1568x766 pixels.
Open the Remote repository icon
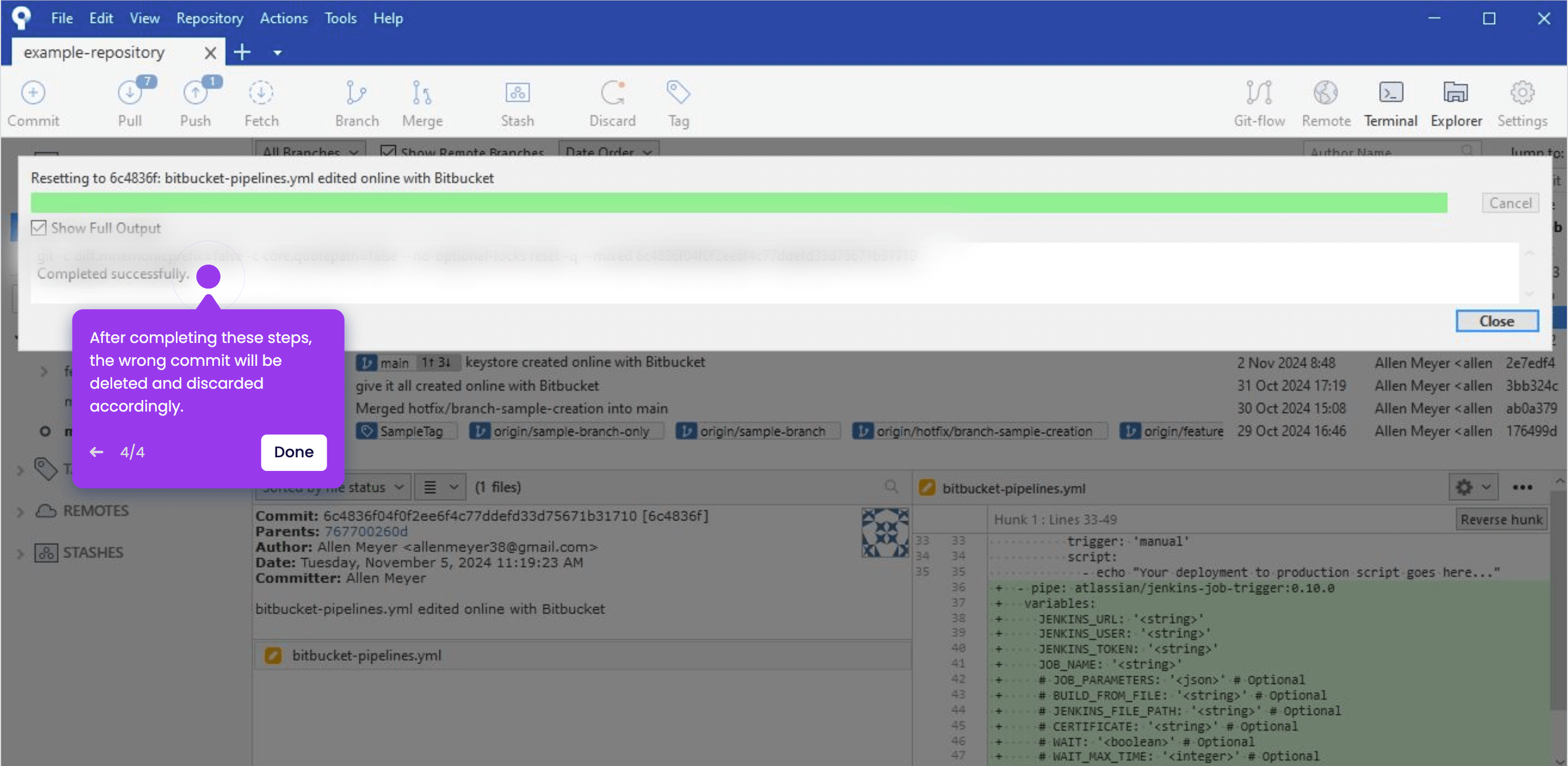[1325, 93]
